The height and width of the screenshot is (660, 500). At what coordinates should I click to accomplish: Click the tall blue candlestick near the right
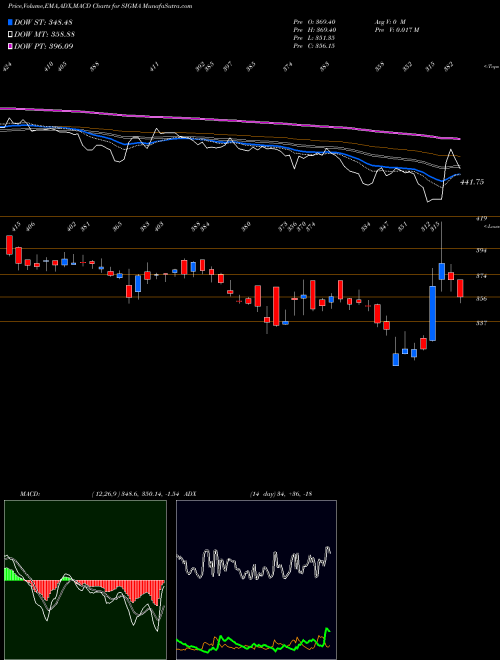tap(433, 313)
